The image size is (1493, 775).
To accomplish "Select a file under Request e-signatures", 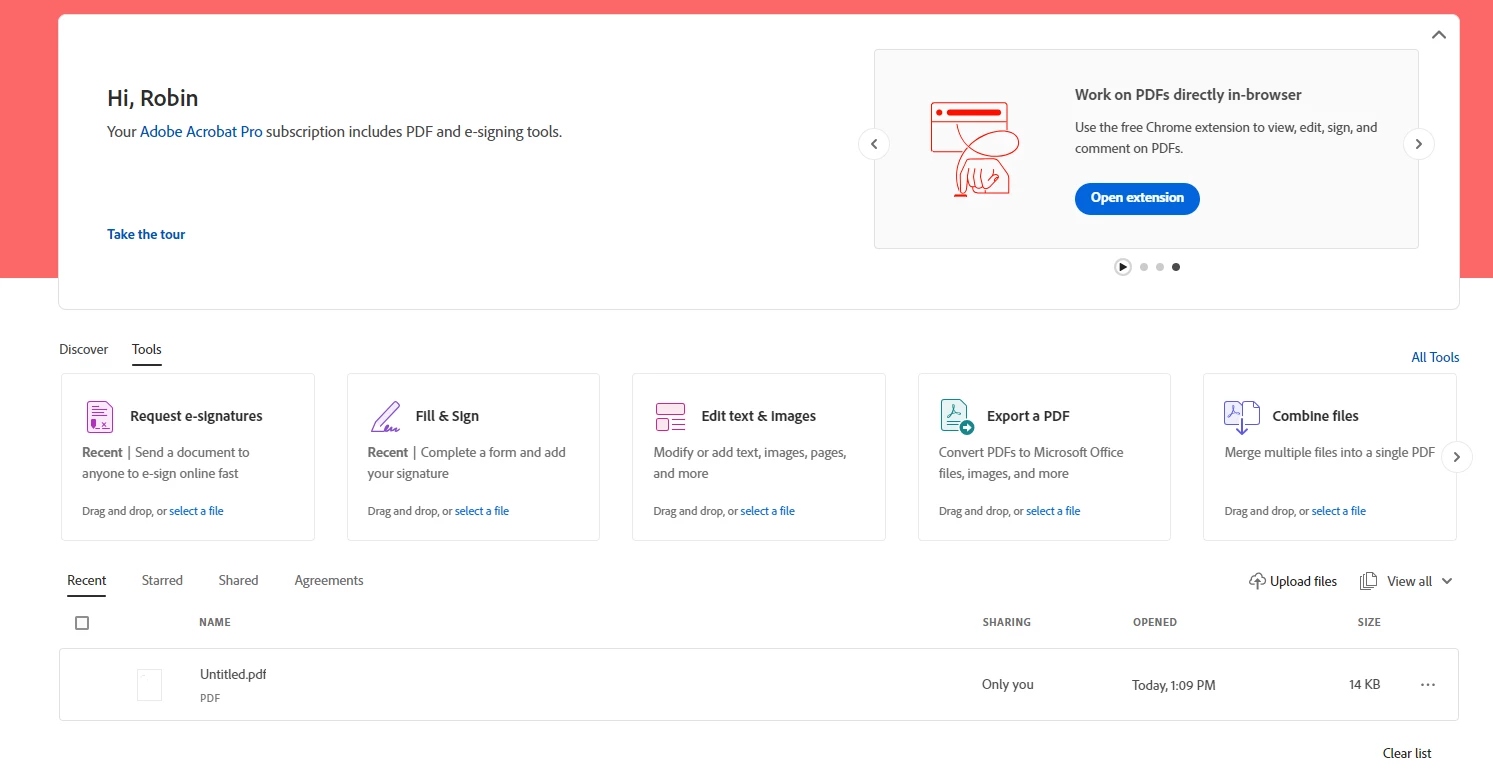I will point(196,511).
